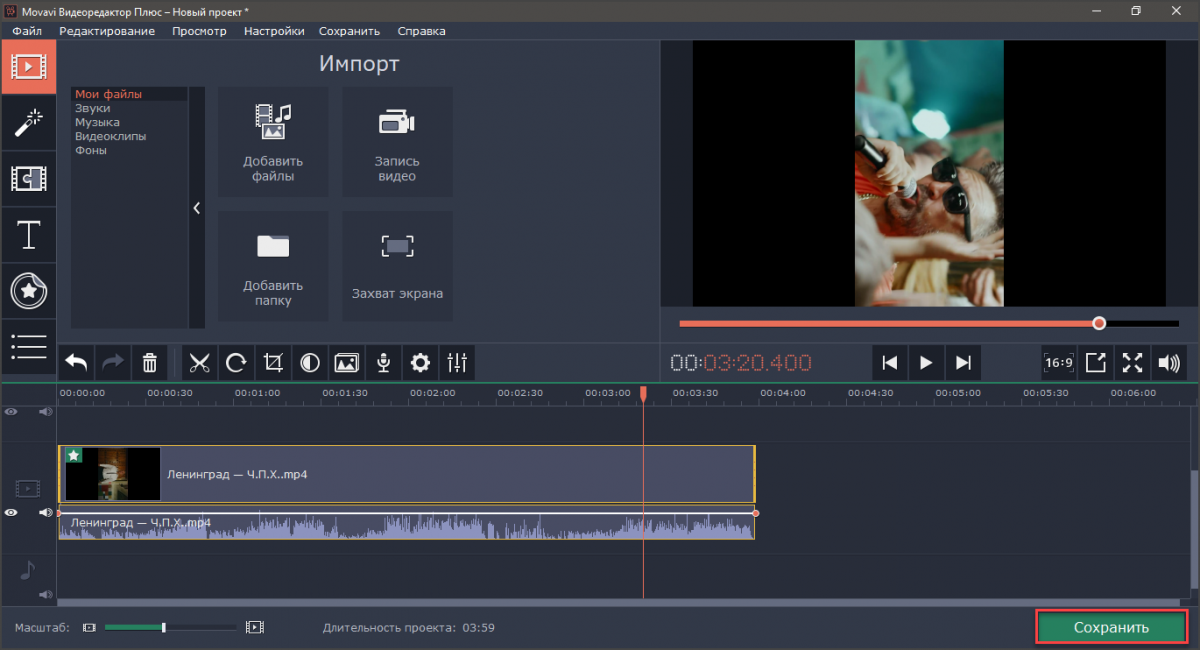This screenshot has width=1200, height=650.
Task: Open the More tools list icon
Action: coord(28,347)
